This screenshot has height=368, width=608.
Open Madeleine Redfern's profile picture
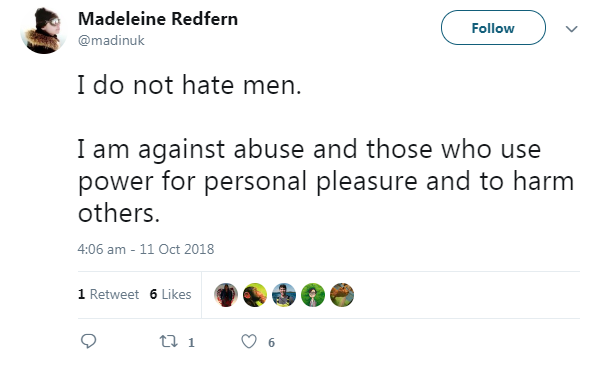[43, 31]
